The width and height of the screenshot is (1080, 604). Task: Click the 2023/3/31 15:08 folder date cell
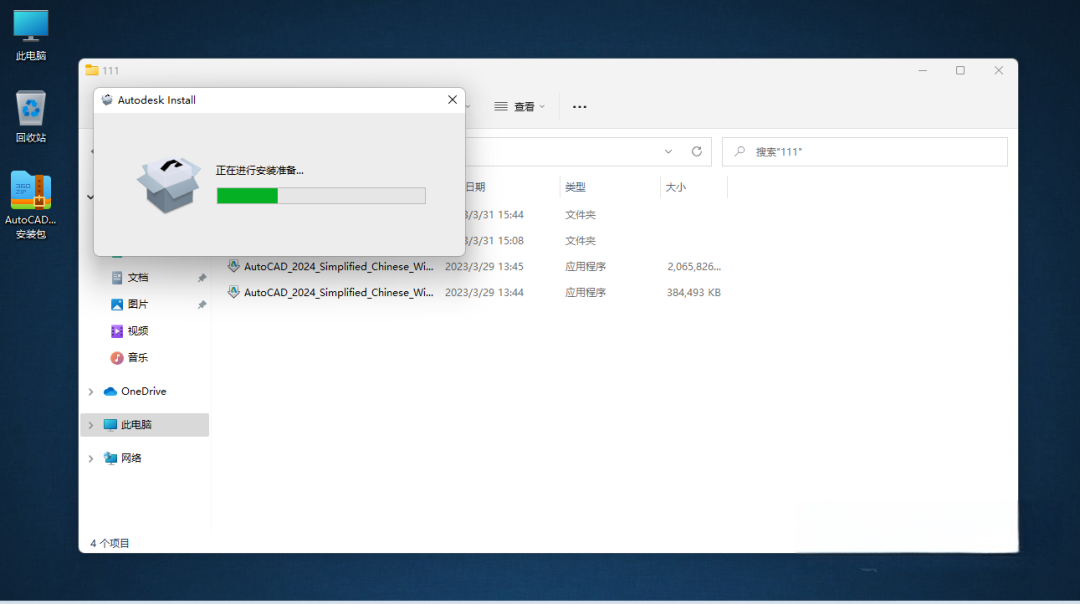point(493,241)
